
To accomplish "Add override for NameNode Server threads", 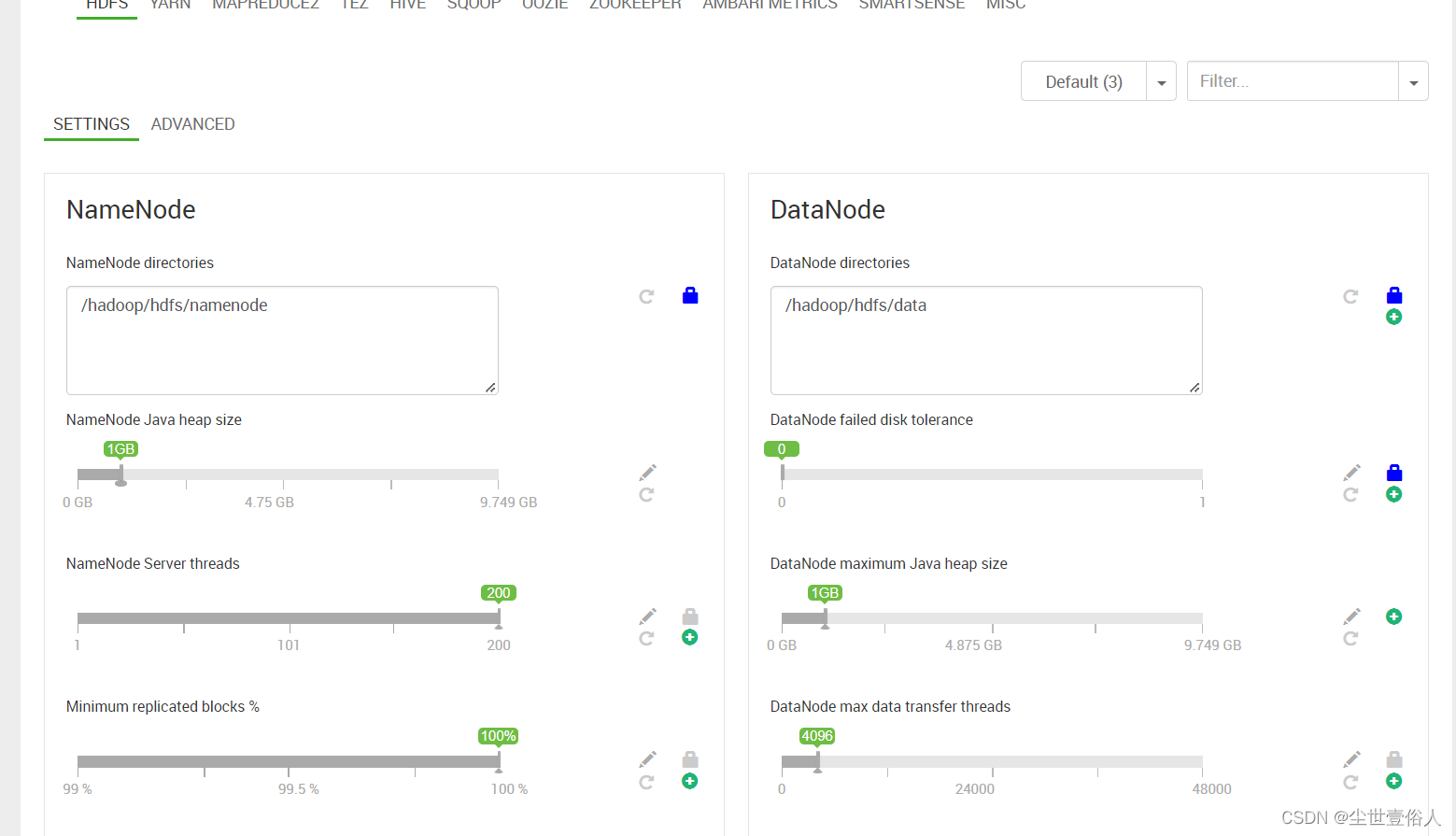I will (690, 637).
